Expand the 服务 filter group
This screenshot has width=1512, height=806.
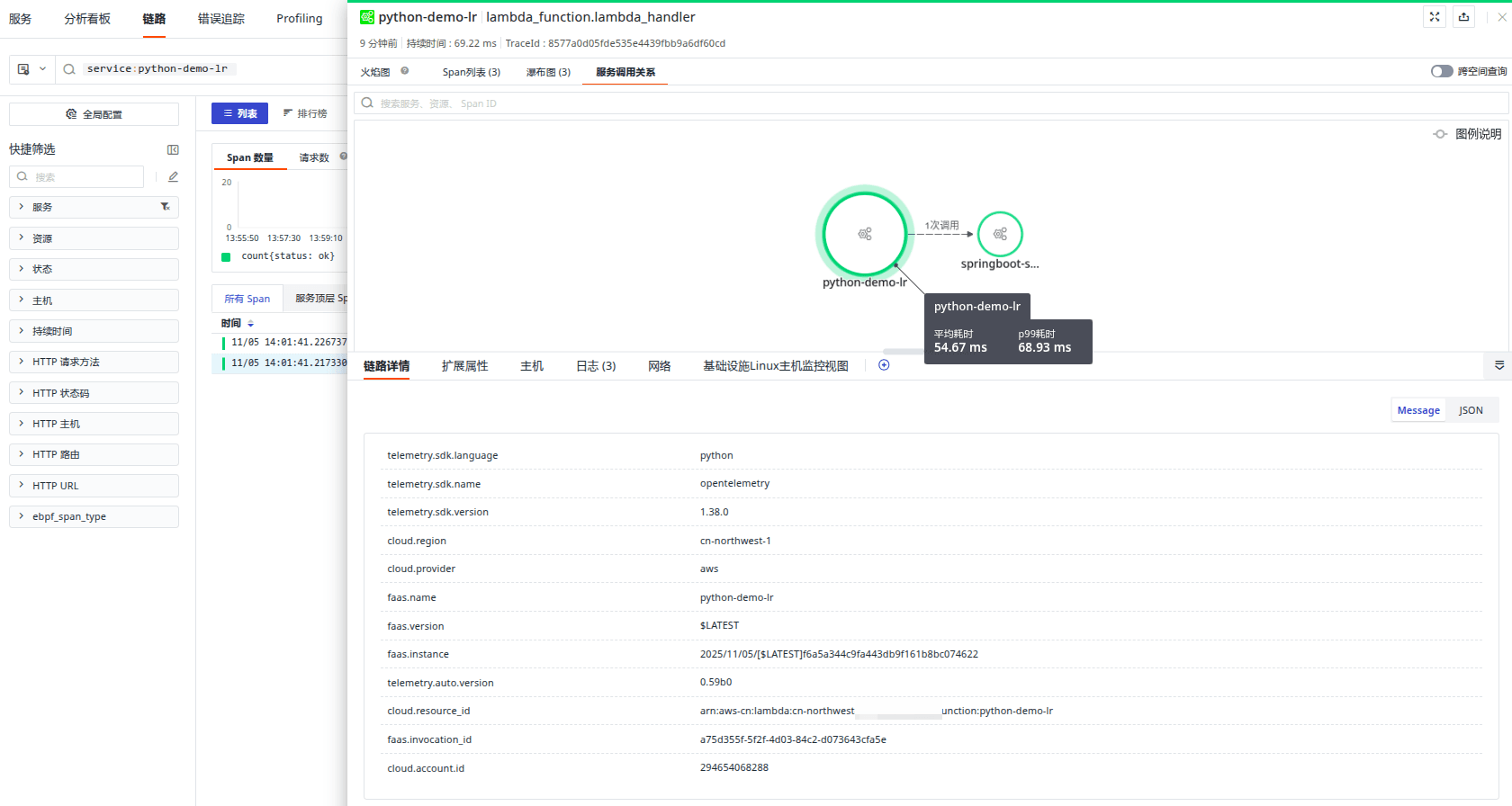tap(94, 207)
